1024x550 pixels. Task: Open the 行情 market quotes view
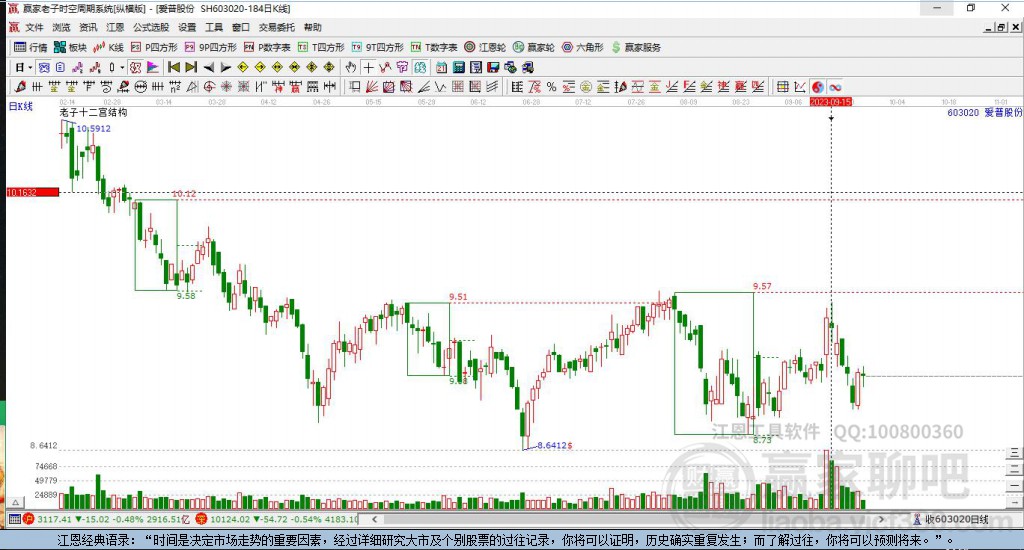(31, 47)
